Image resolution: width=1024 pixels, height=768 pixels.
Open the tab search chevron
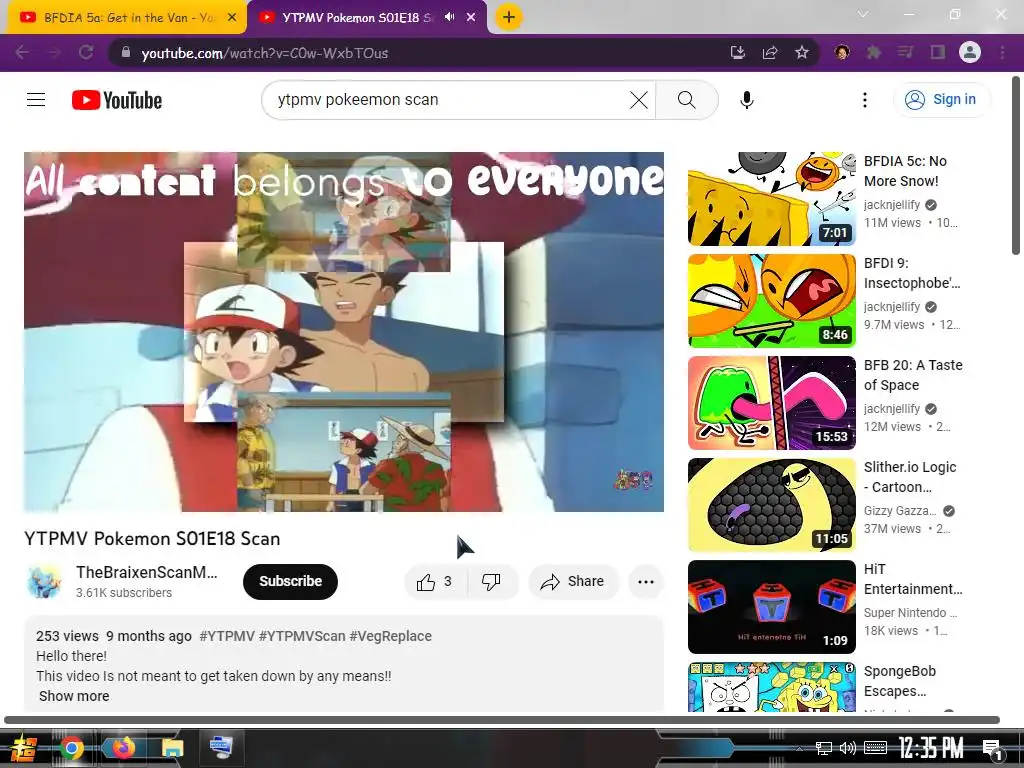pyautogui.click(x=863, y=14)
